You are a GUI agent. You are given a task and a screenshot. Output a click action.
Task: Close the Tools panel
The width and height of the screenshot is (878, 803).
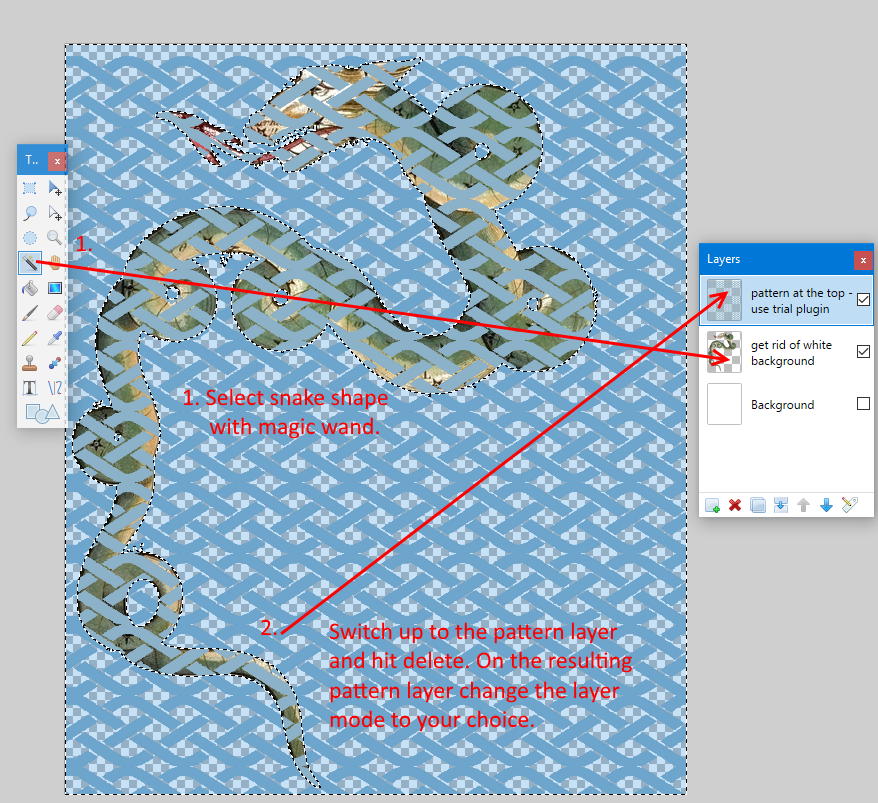(x=57, y=161)
